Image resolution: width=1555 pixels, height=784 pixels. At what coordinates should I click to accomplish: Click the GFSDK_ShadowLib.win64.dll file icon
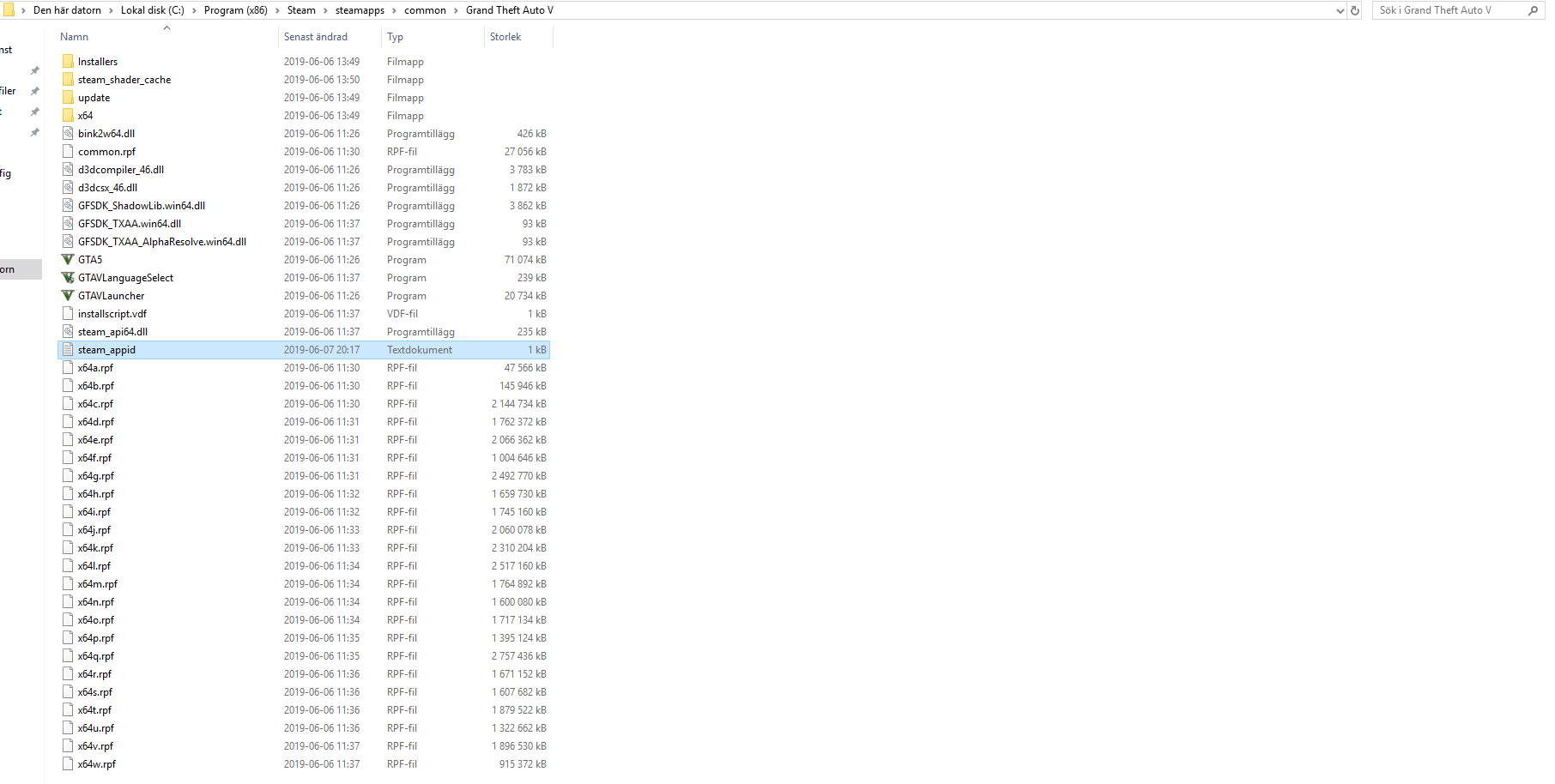pyautogui.click(x=68, y=206)
